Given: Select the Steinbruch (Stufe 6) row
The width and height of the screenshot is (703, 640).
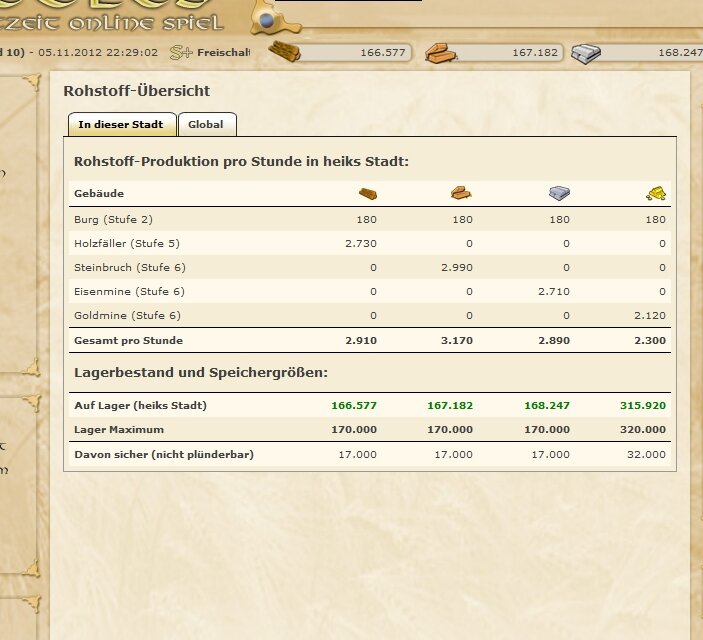Looking at the screenshot, I should click(x=129, y=267).
